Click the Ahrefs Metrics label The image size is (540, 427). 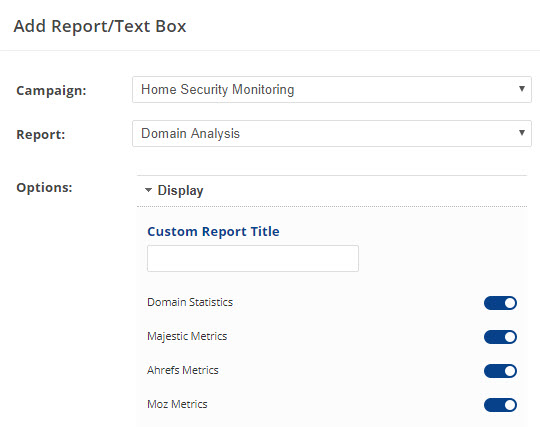[x=183, y=370]
